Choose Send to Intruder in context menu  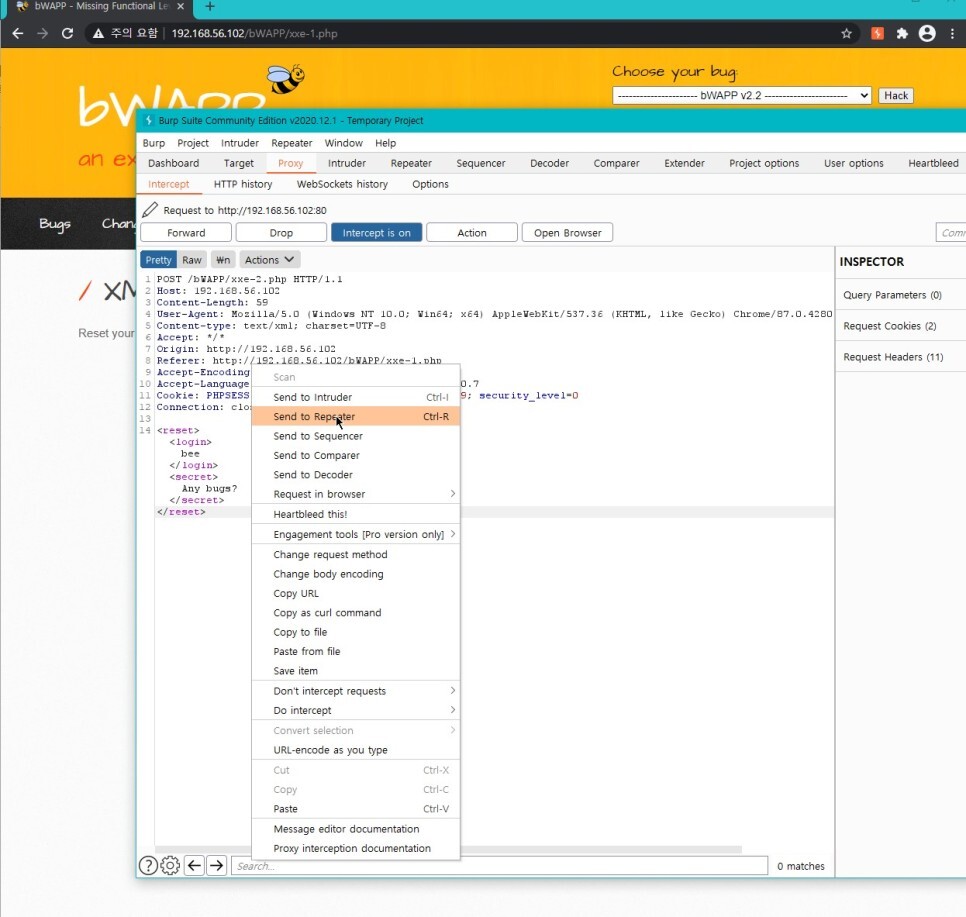(x=356, y=397)
